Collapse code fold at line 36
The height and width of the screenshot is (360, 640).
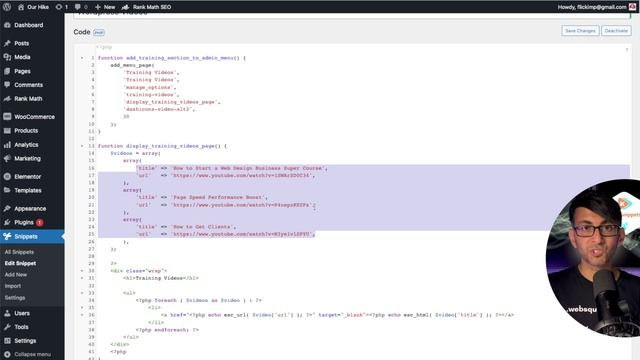pyautogui.click(x=82, y=315)
